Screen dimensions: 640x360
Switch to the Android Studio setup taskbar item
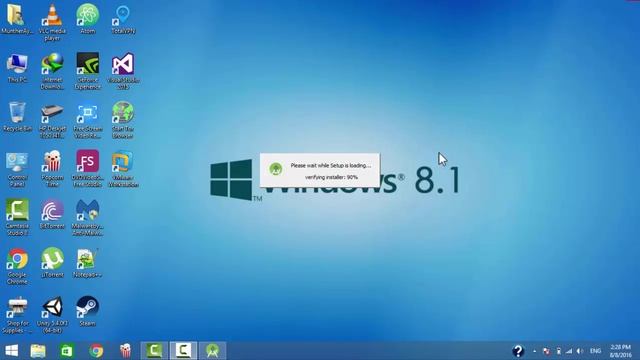pyautogui.click(x=212, y=351)
